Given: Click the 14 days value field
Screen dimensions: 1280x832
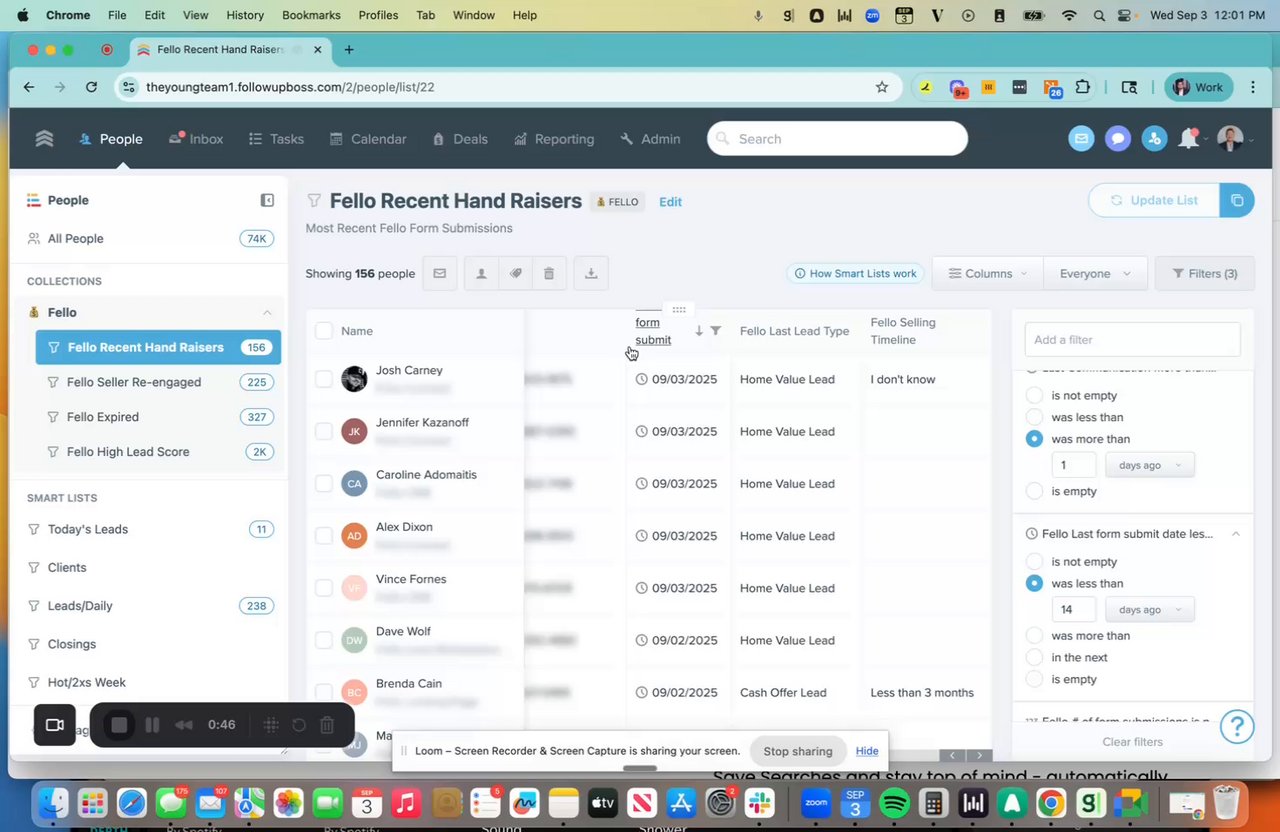Looking at the screenshot, I should 1073,609.
